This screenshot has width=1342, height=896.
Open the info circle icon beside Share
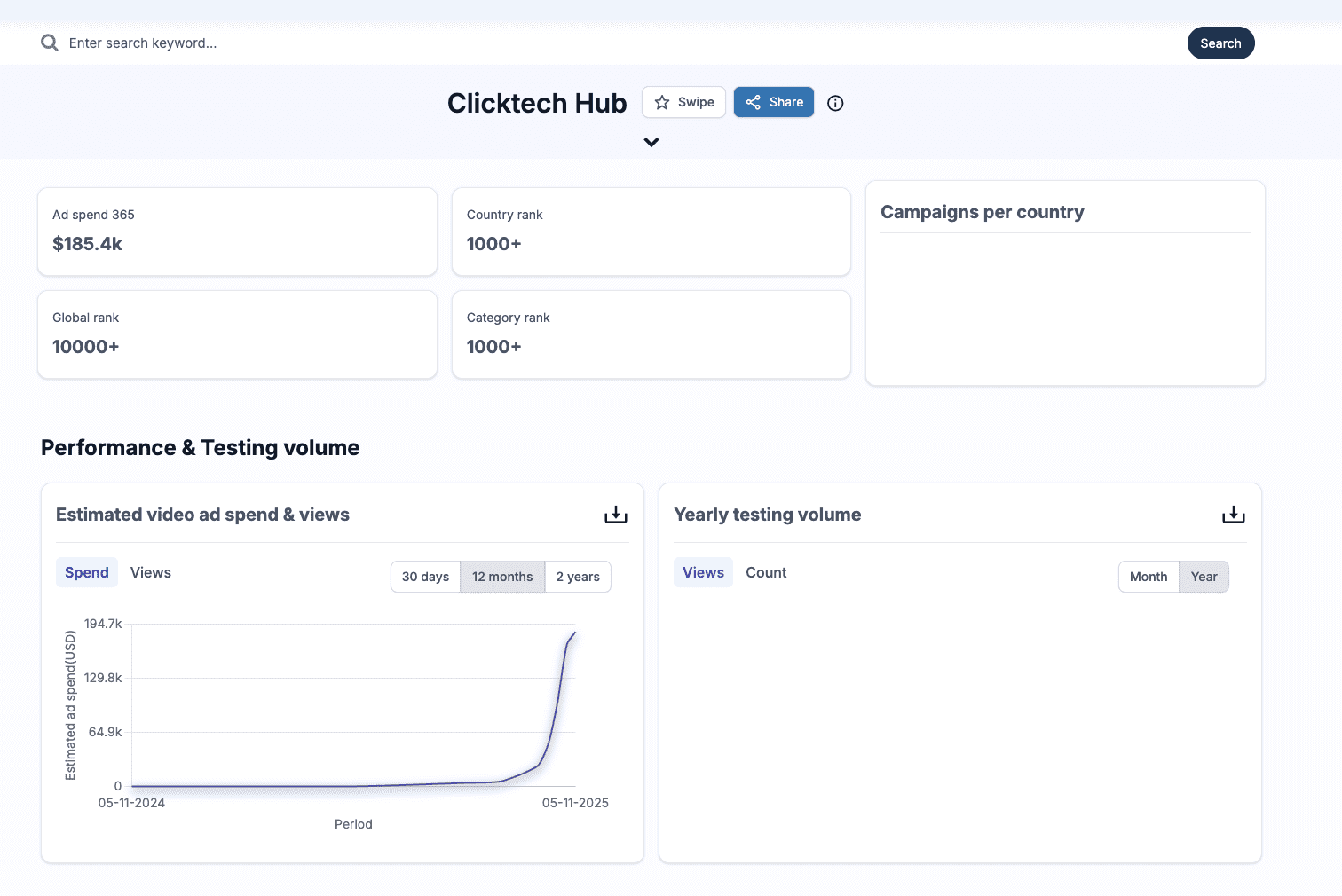[x=835, y=104]
